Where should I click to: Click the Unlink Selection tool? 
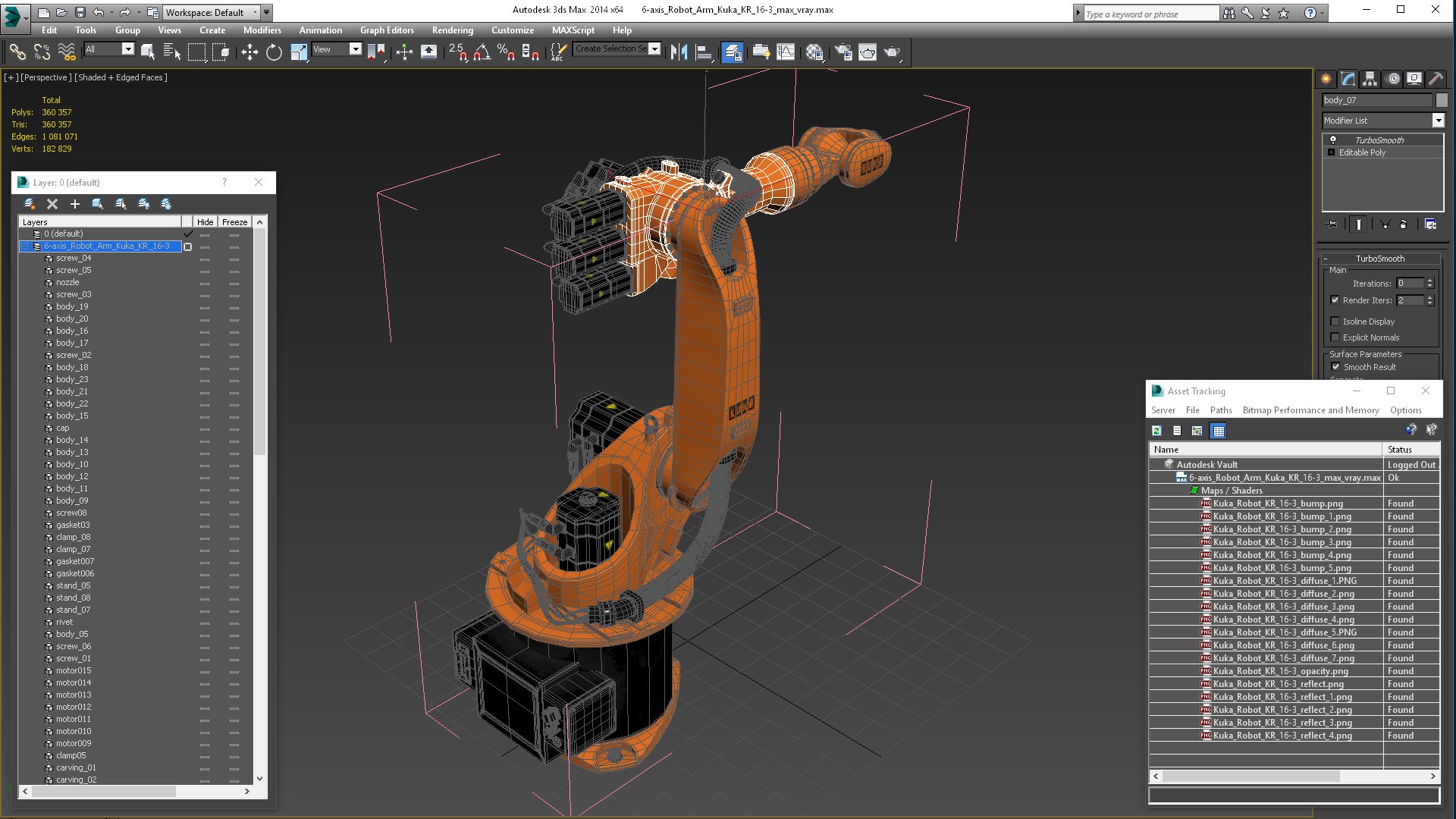pos(42,52)
